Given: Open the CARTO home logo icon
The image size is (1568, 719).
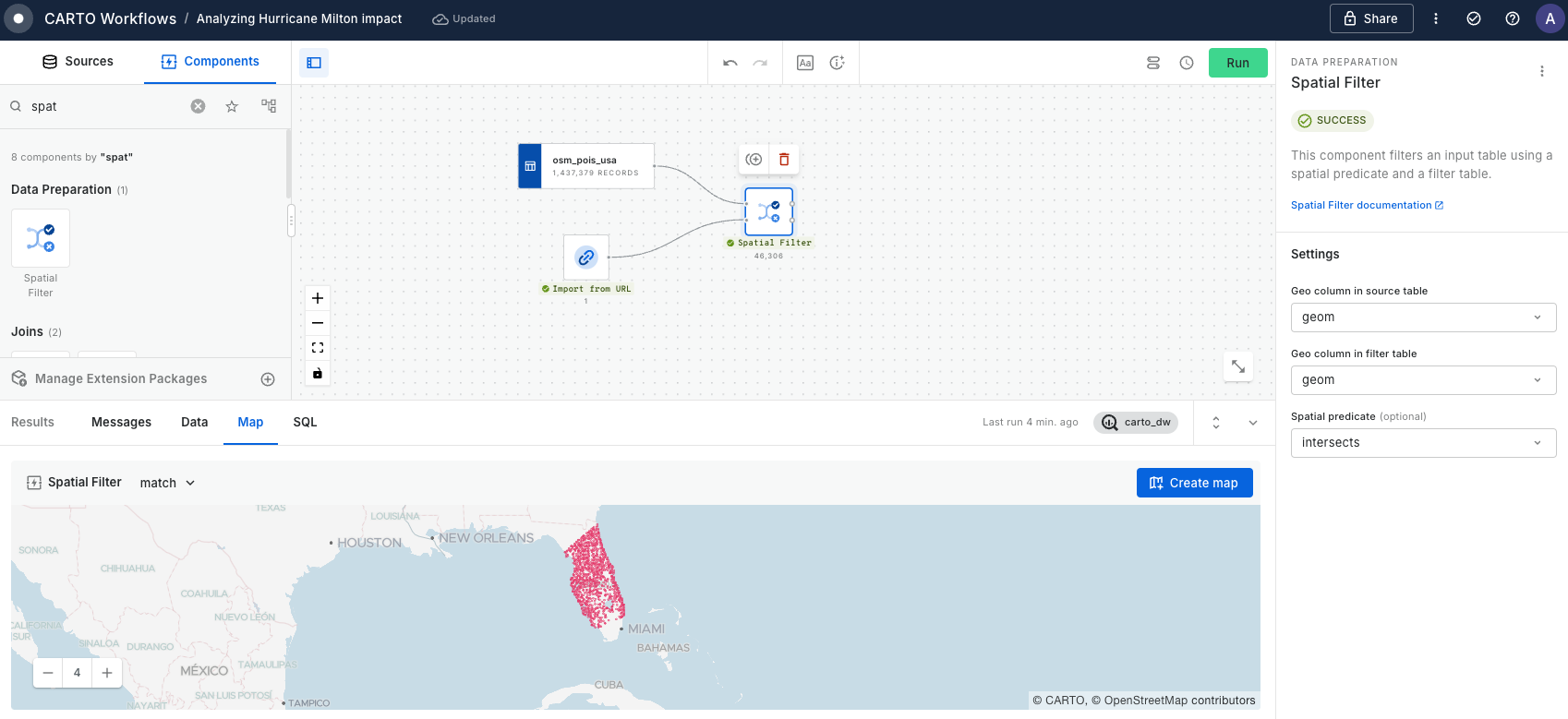Looking at the screenshot, I should [18, 18].
